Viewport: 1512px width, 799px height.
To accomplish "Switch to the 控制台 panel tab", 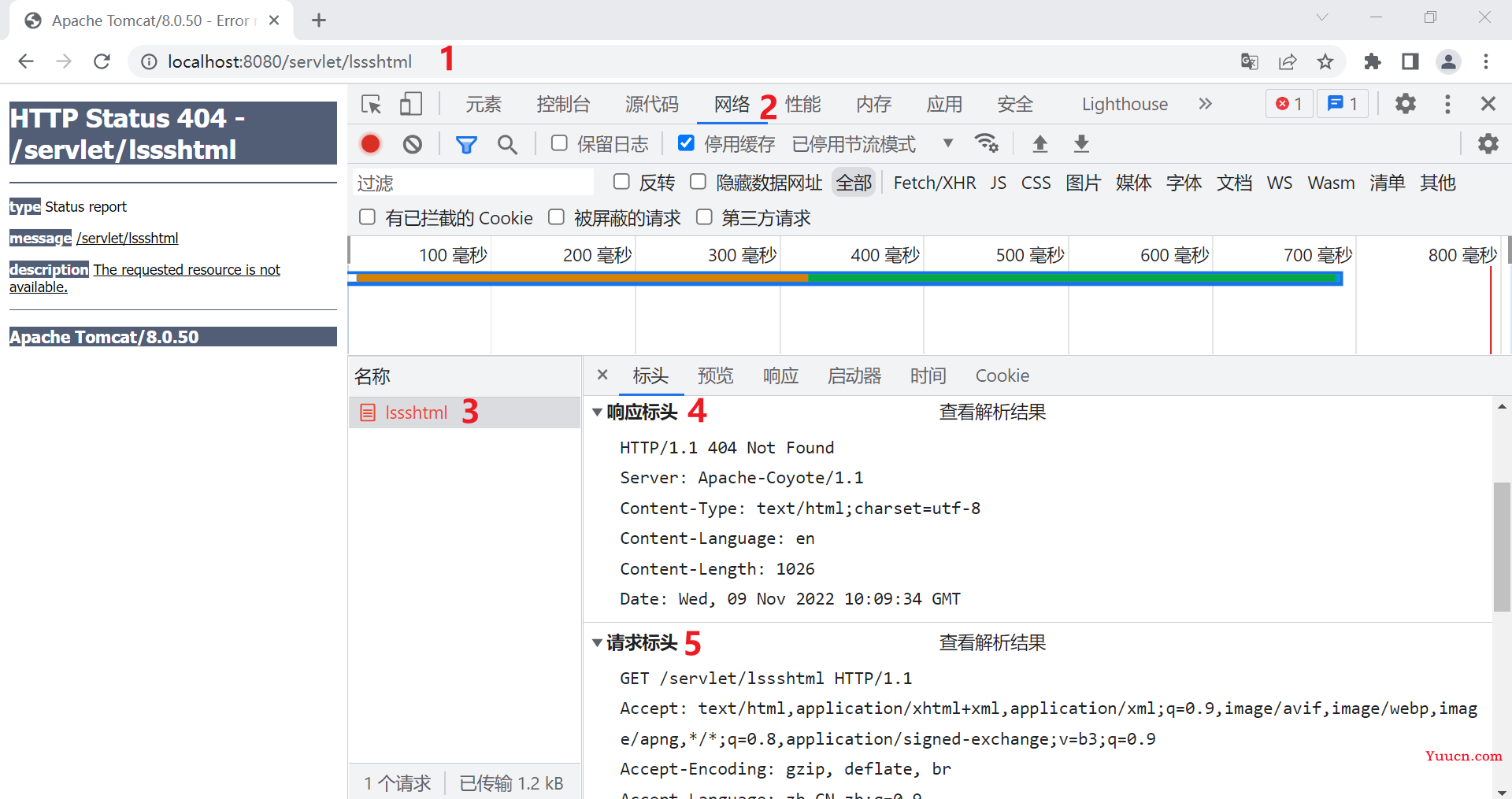I will (563, 104).
